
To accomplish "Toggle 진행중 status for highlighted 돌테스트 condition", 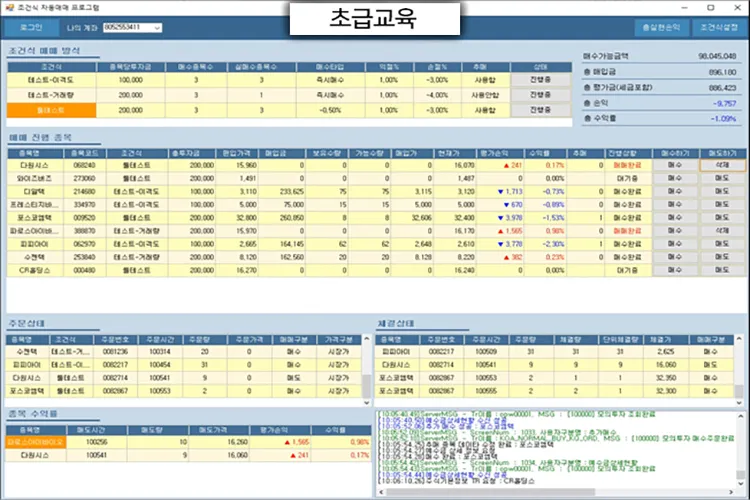I will click(x=542, y=110).
